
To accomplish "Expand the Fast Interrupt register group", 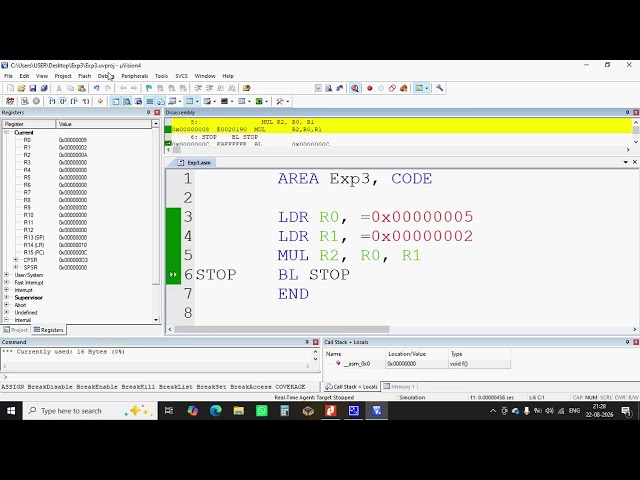I will click(7, 282).
